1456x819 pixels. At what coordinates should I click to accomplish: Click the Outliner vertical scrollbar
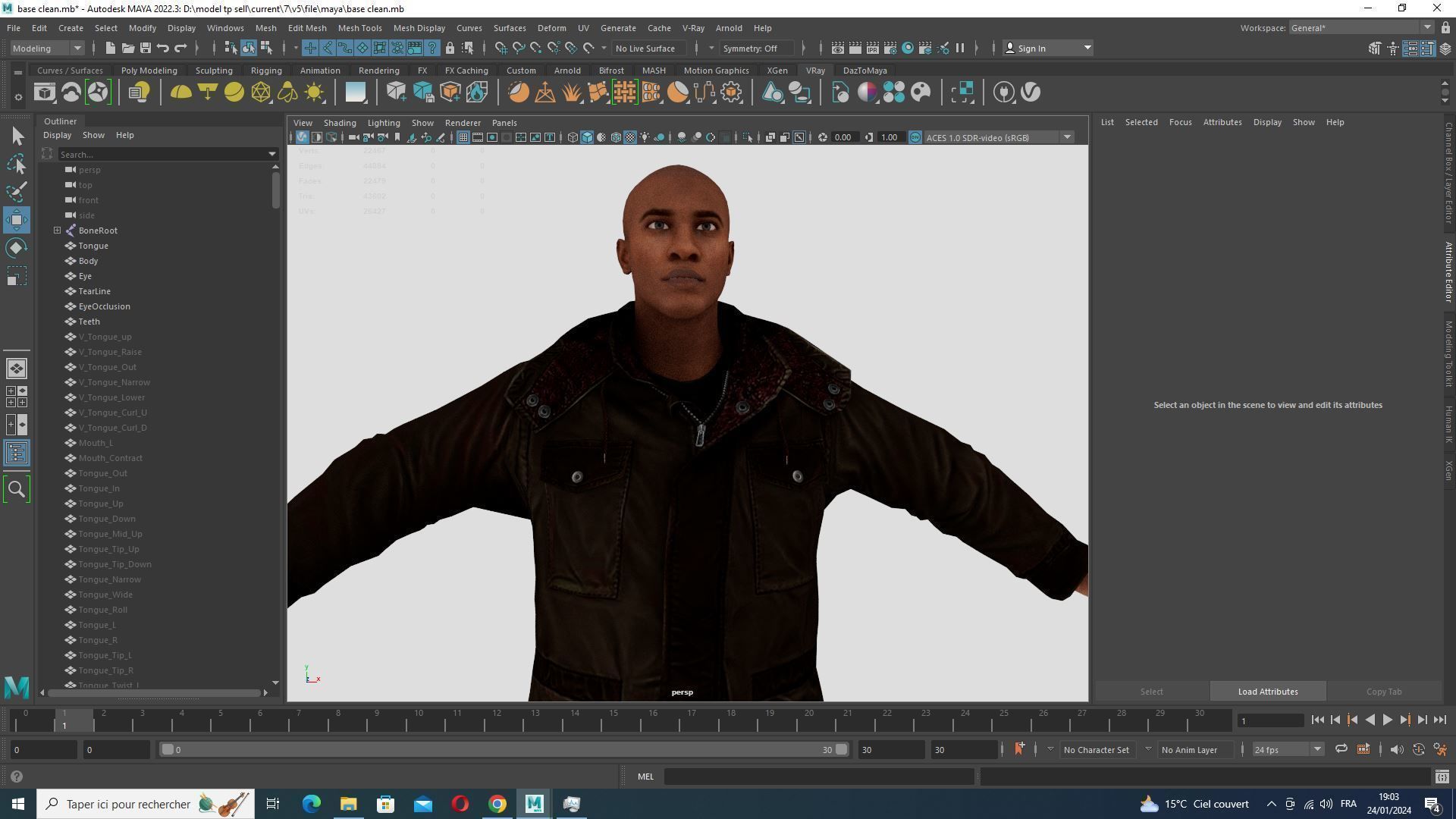[275, 190]
